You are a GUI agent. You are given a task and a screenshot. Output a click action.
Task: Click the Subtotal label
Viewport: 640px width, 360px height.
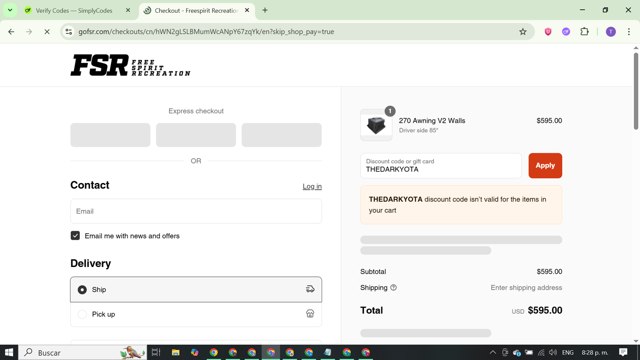pos(373,271)
